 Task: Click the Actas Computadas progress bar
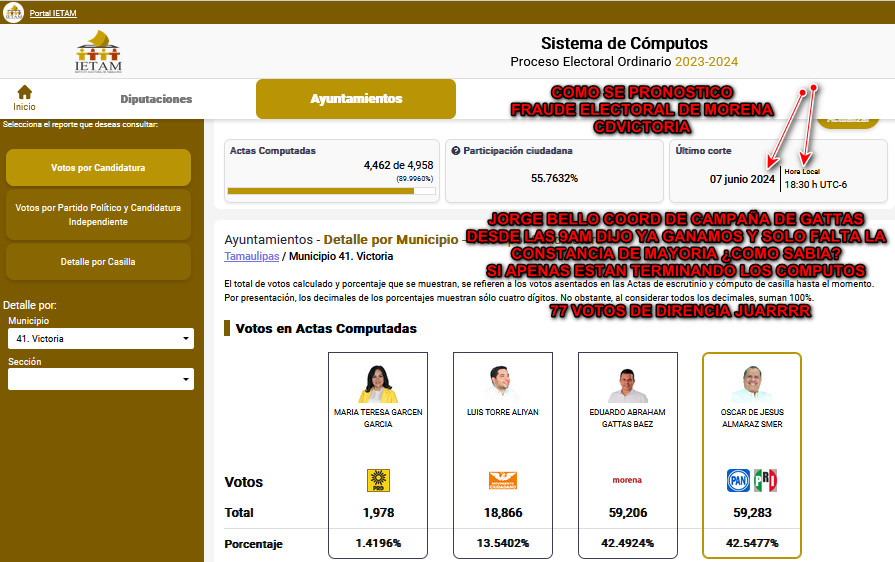(x=332, y=191)
